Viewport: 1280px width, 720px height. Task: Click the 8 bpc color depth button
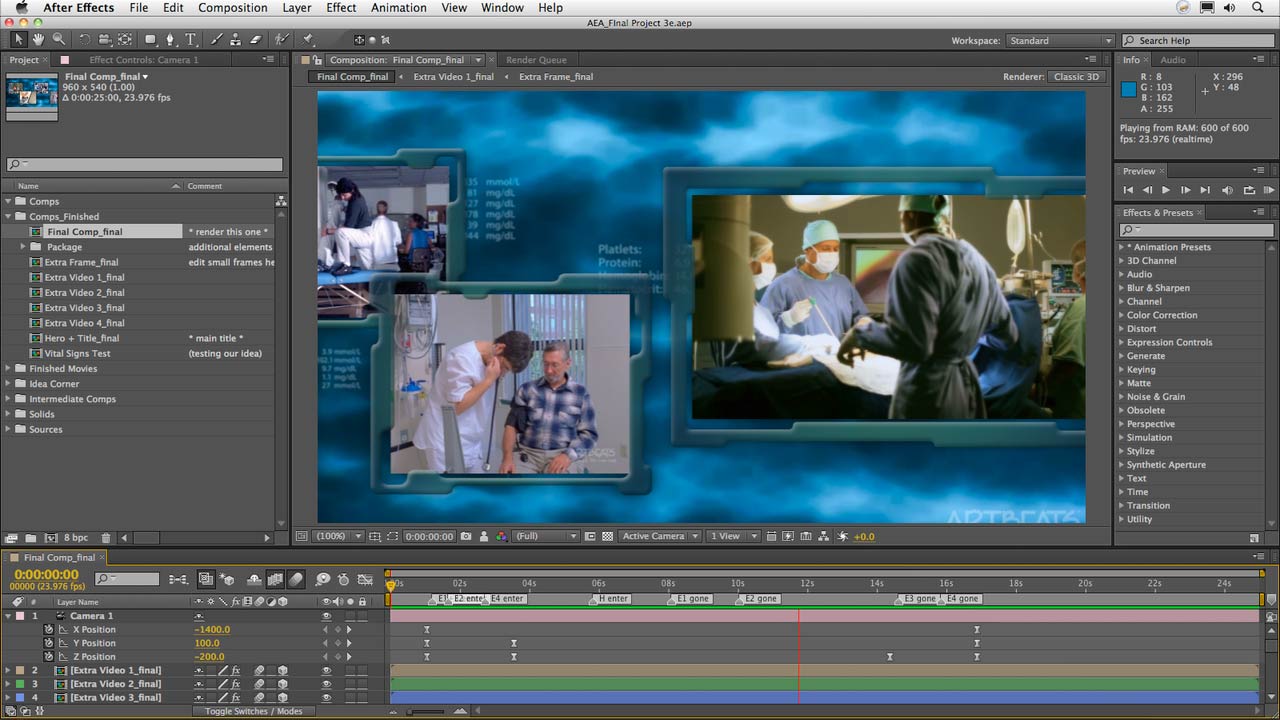tap(74, 538)
